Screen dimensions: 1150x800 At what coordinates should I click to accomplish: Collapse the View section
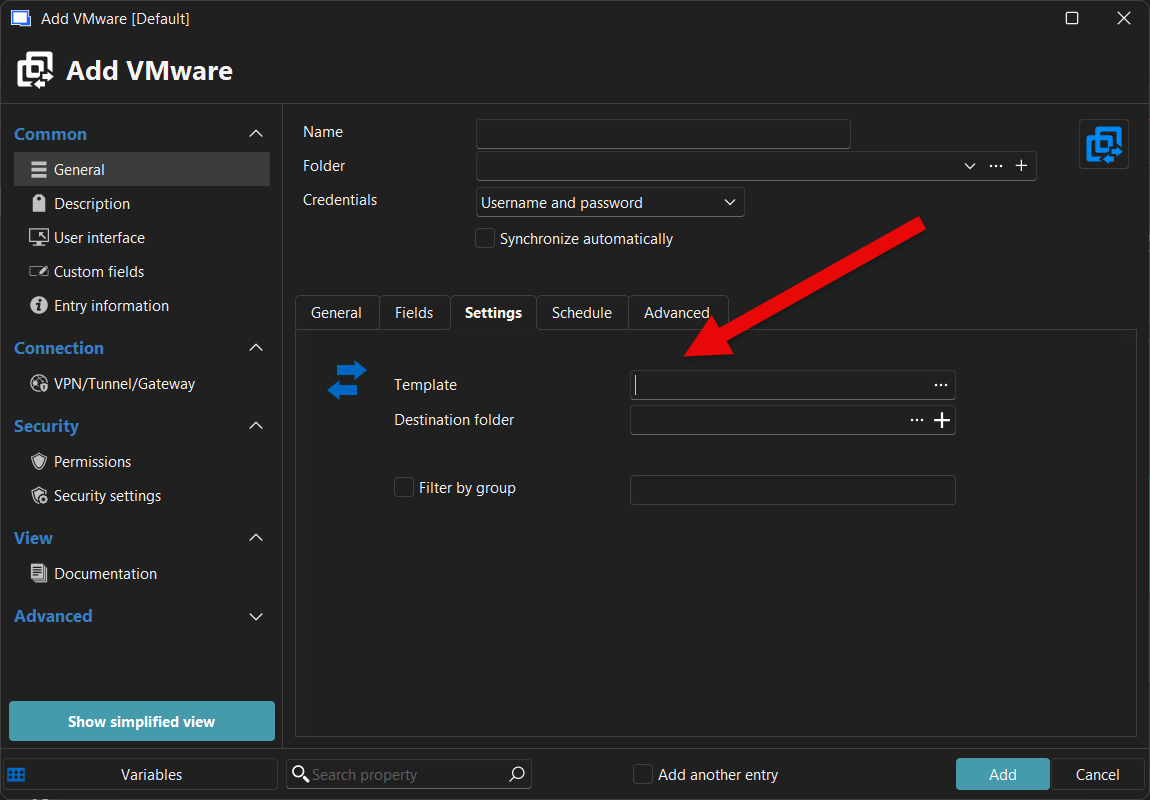pos(256,538)
